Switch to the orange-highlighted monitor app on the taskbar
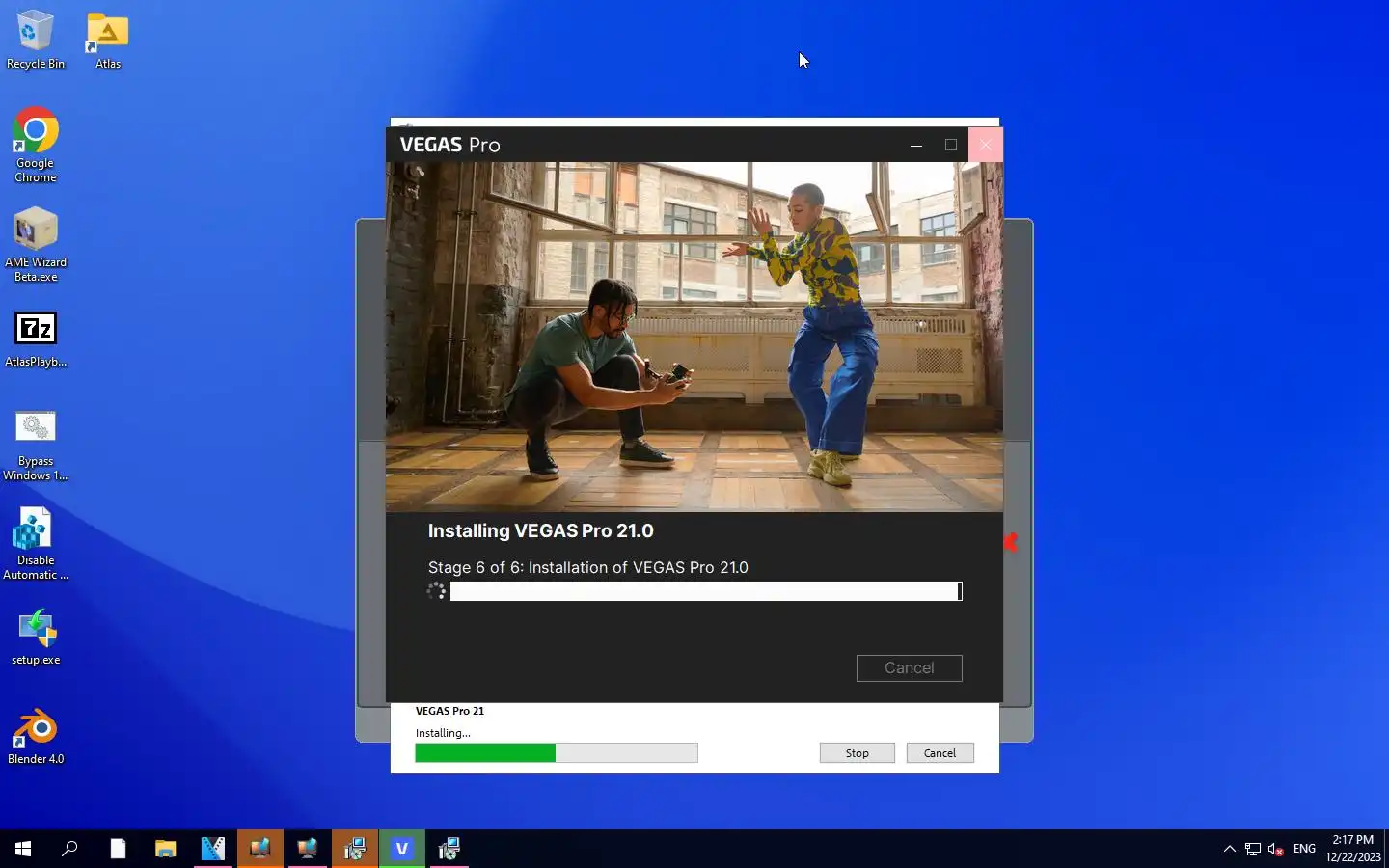This screenshot has width=1389, height=868. click(x=259, y=849)
